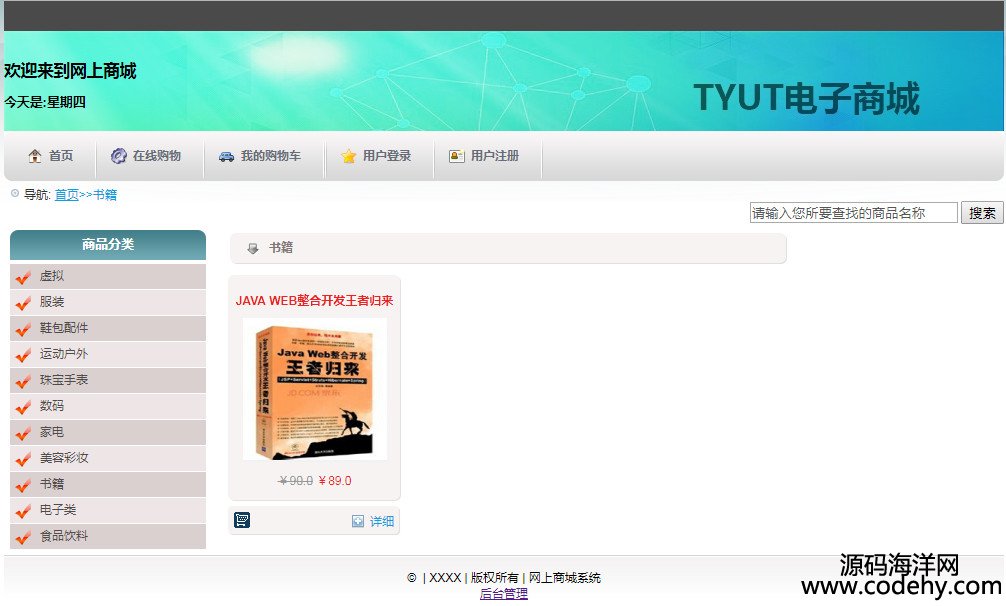Select the 数码 category

52,405
